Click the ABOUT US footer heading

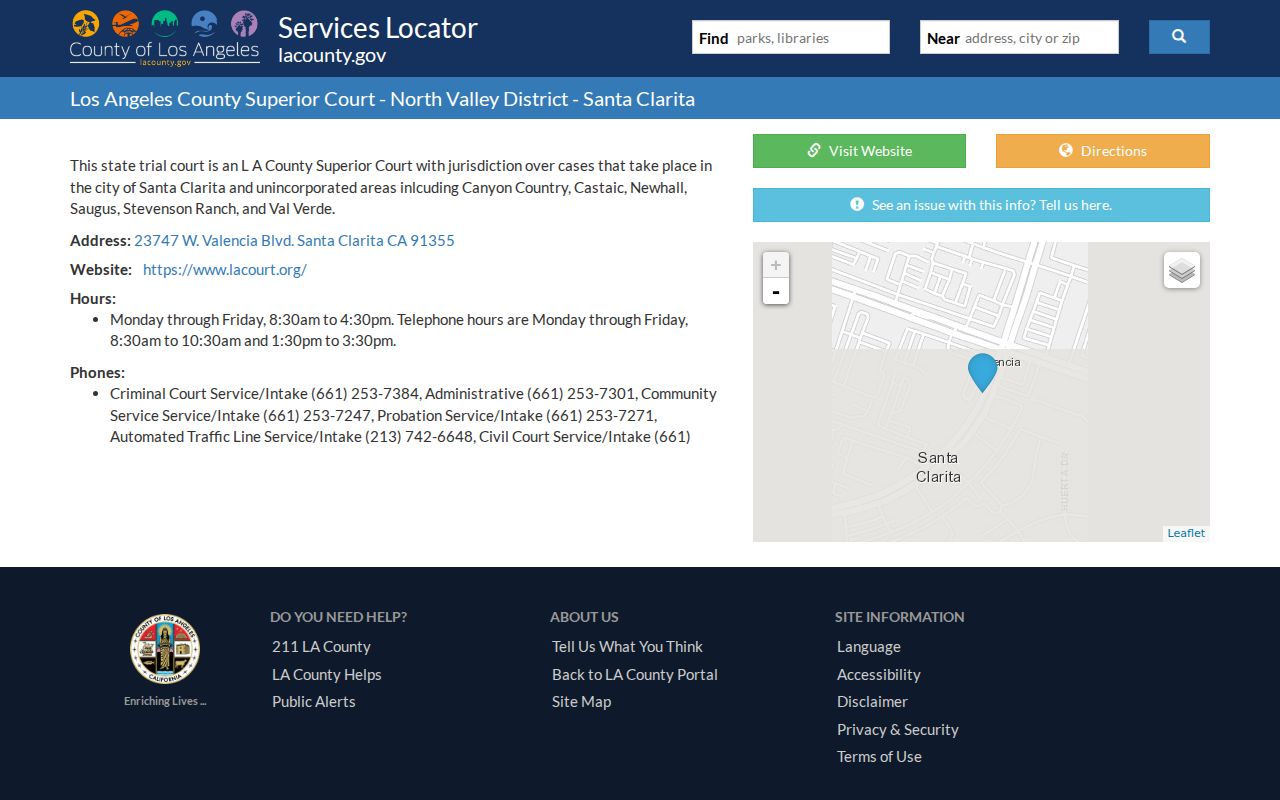tap(584, 617)
